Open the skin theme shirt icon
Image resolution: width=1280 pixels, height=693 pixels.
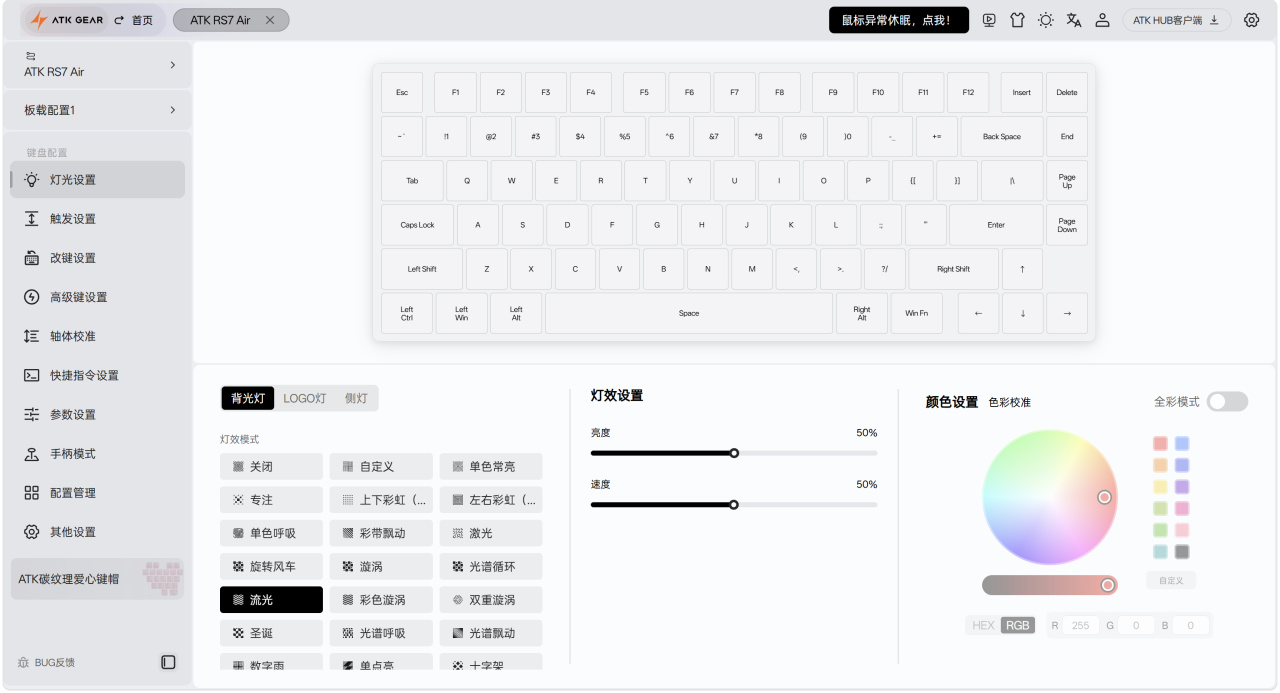pos(1017,20)
